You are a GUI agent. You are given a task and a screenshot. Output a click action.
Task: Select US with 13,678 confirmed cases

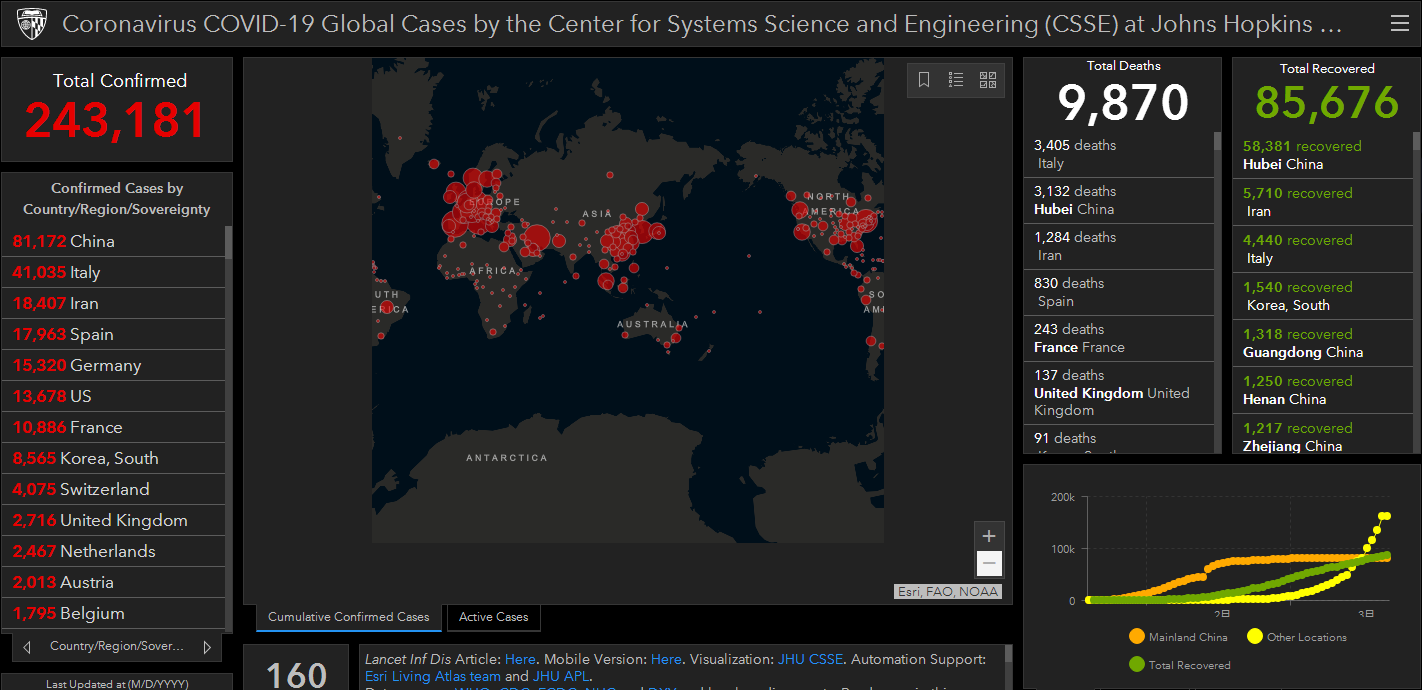114,396
